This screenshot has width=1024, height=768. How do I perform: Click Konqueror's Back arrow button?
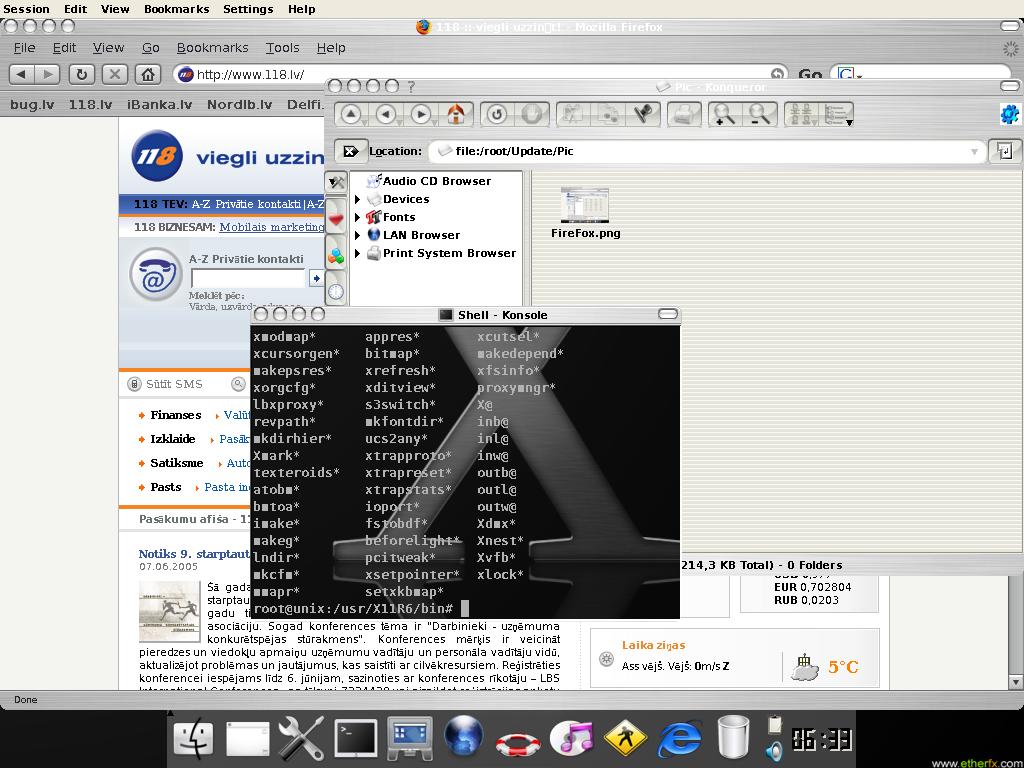tap(386, 114)
